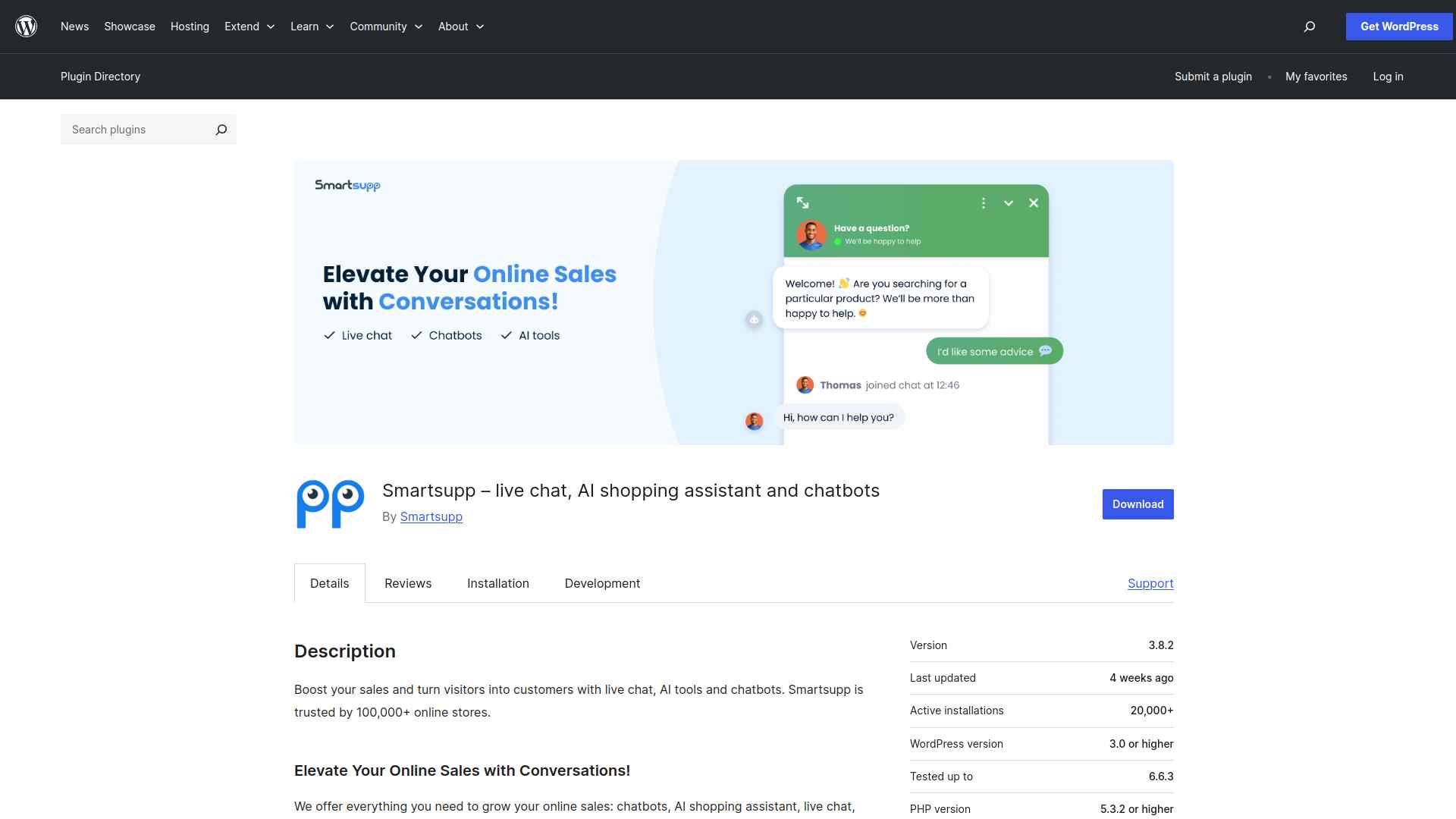
Task: Open the Support link
Action: 1150,583
